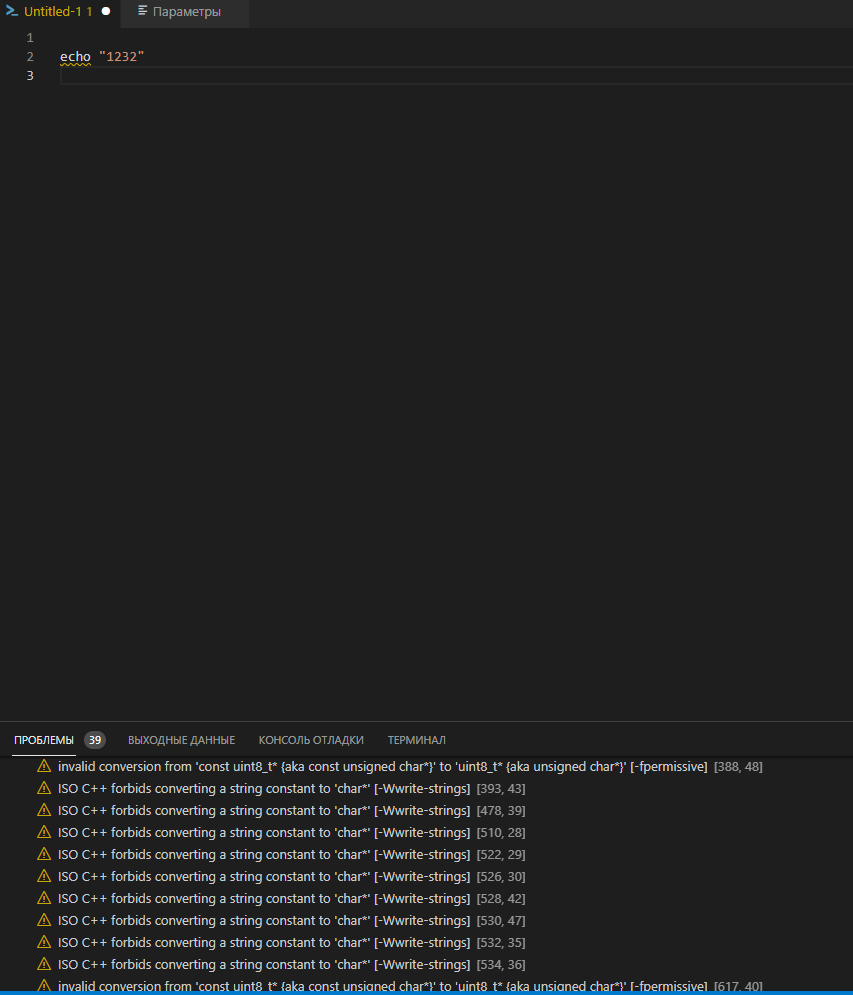Click the PowerShell file icon on Untitled-1 tab
The height and width of the screenshot is (995, 853).
pos(11,11)
